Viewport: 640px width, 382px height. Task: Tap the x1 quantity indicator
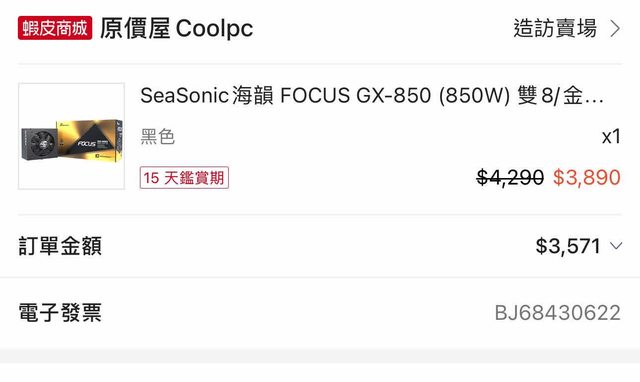point(611,137)
